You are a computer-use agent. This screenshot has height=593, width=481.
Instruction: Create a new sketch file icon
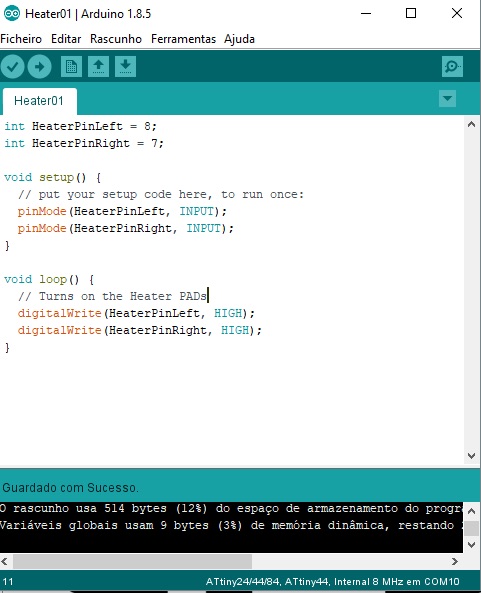(x=71, y=67)
